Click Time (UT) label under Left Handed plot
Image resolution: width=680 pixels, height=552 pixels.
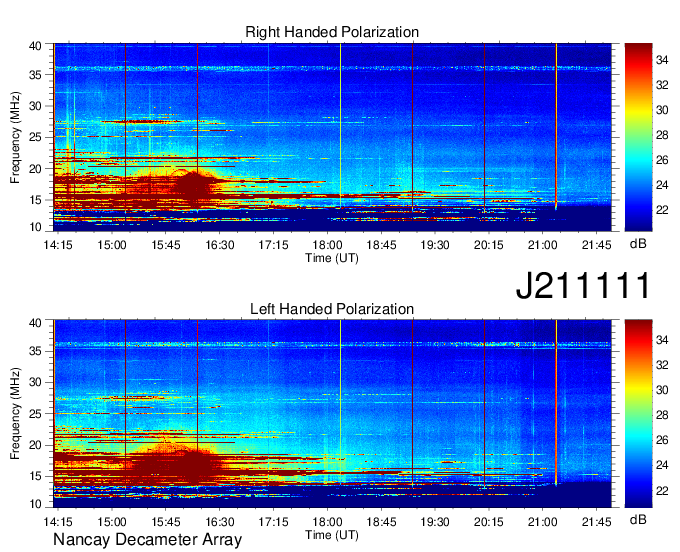click(x=332, y=535)
